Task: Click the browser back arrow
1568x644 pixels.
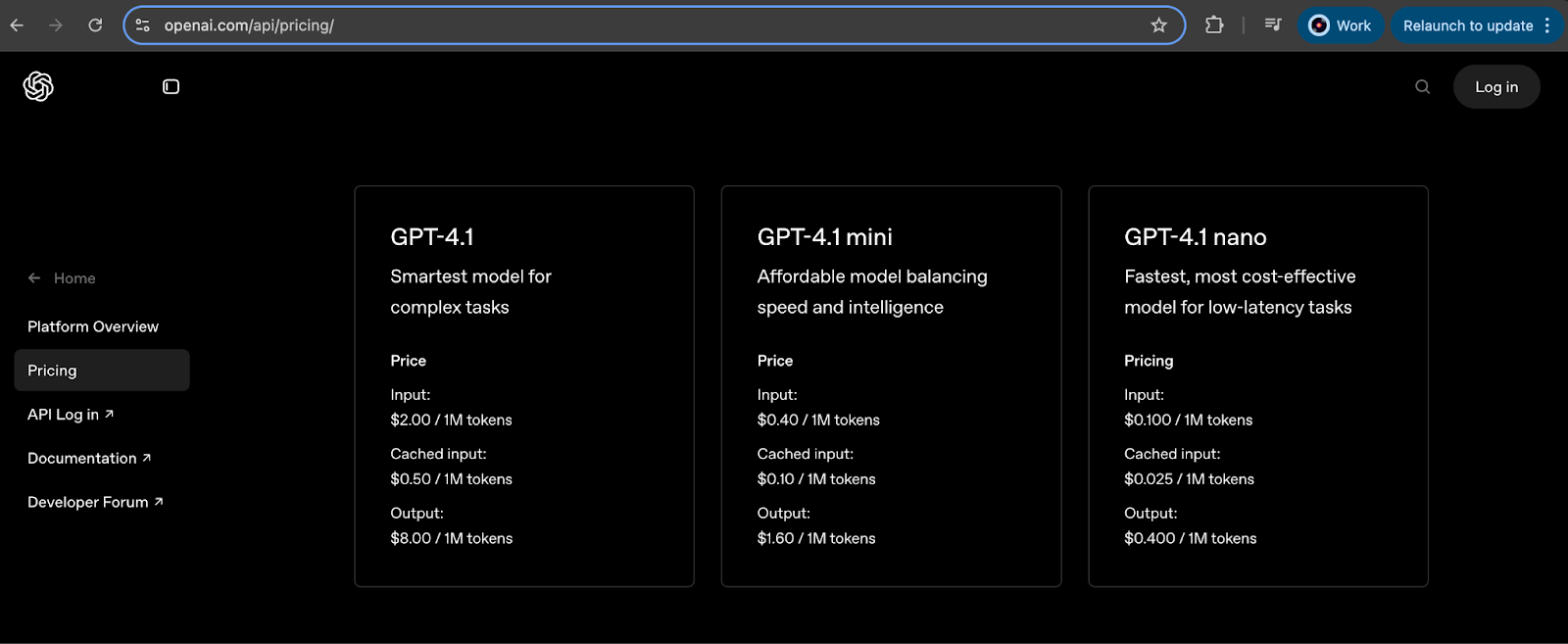Action: point(17,25)
